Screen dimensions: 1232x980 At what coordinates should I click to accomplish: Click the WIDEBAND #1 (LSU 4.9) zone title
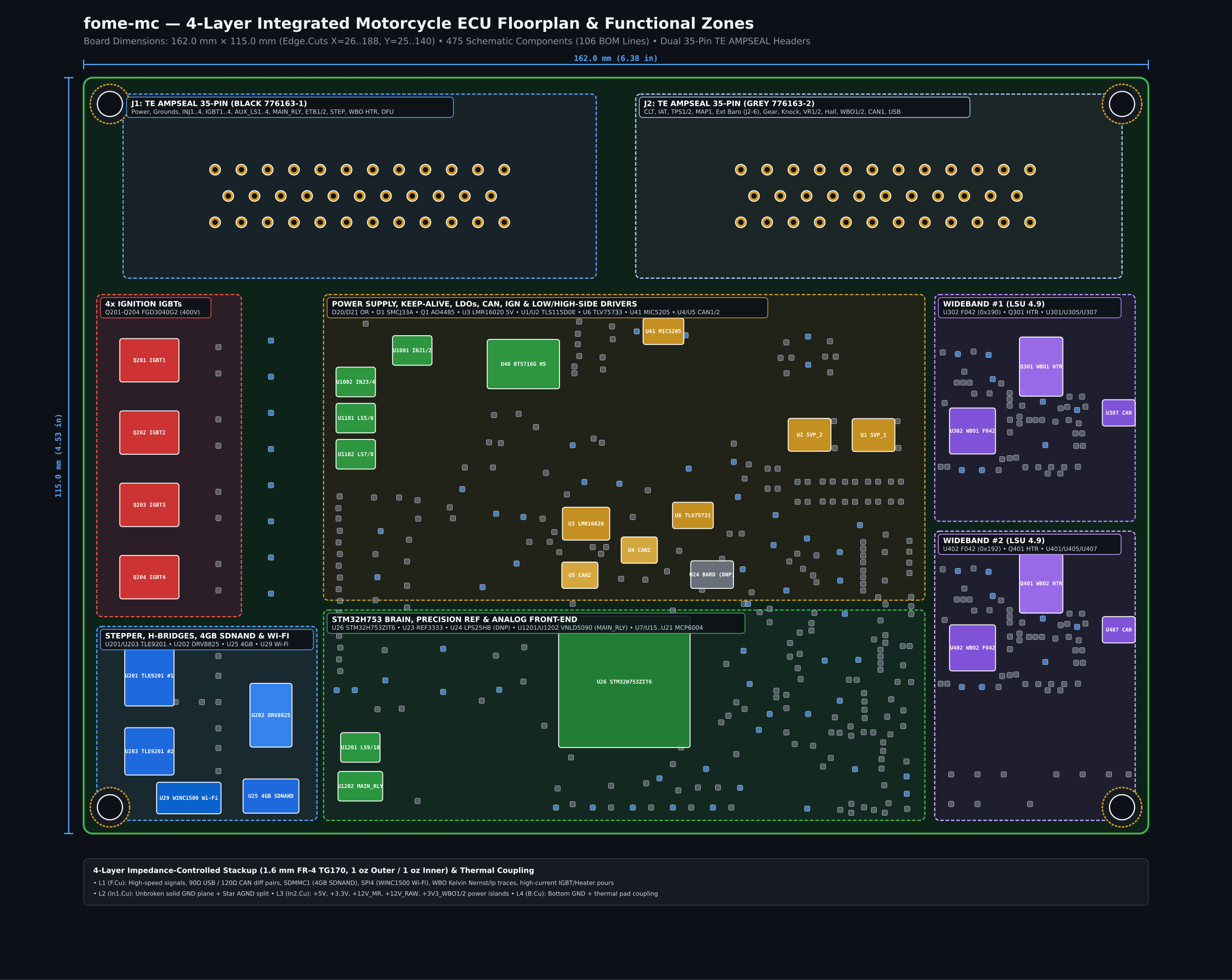(994, 304)
